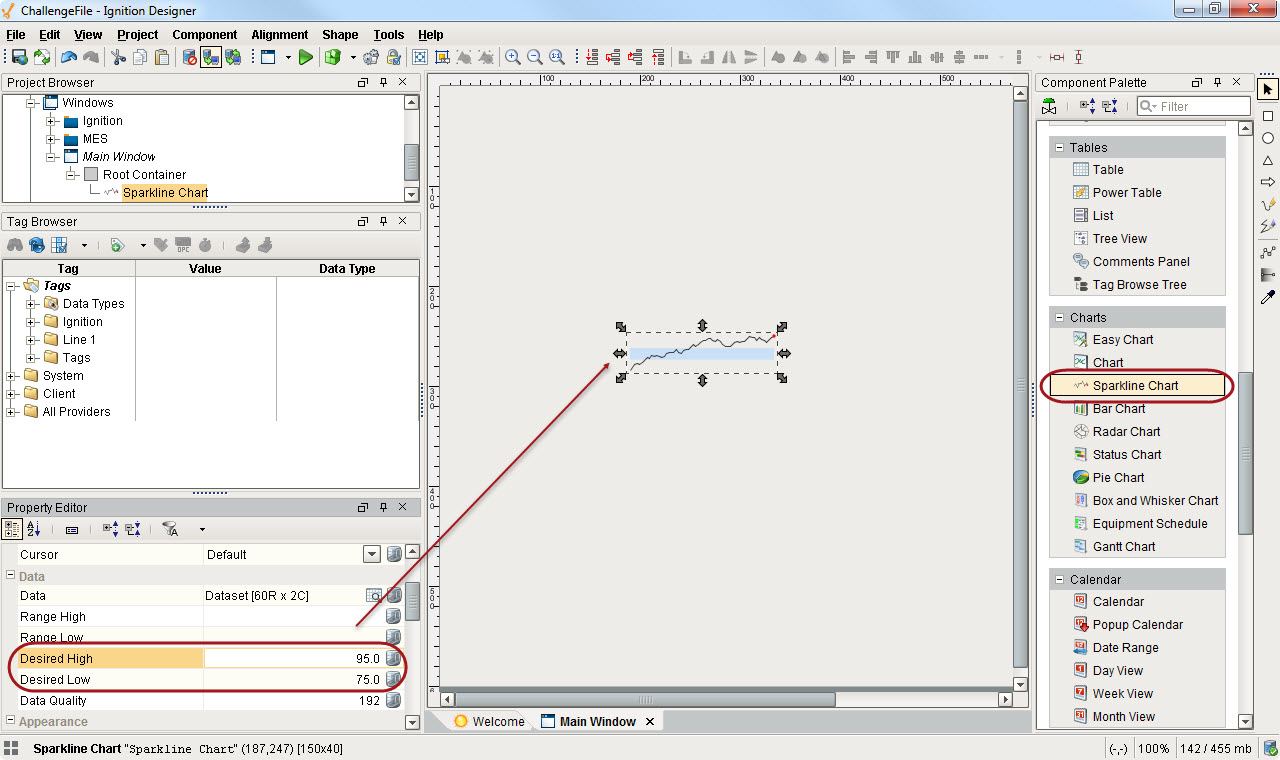Image resolution: width=1280 pixels, height=760 pixels.
Task: Toggle categorized view in Property Editor
Action: tap(13, 529)
